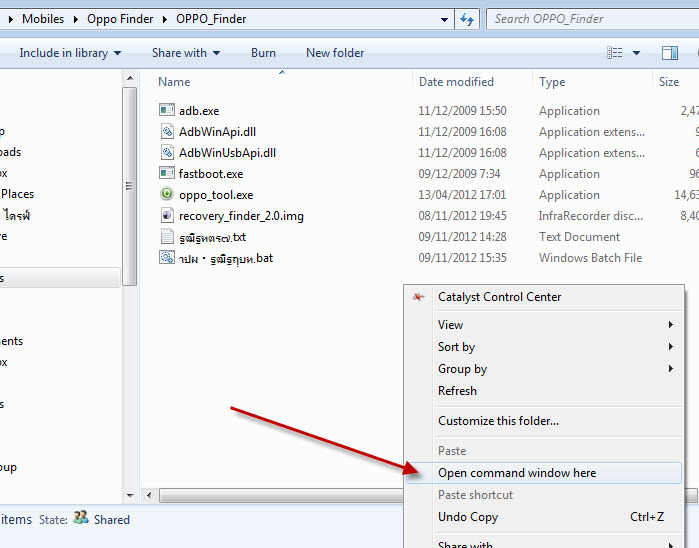This screenshot has height=548, width=699.
Task: Select the oppo_tool.exe file name
Action: pyautogui.click(x=216, y=195)
